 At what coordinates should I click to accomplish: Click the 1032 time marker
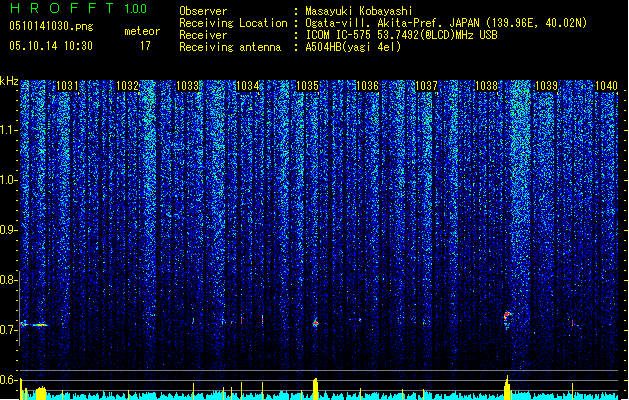[x=127, y=86]
